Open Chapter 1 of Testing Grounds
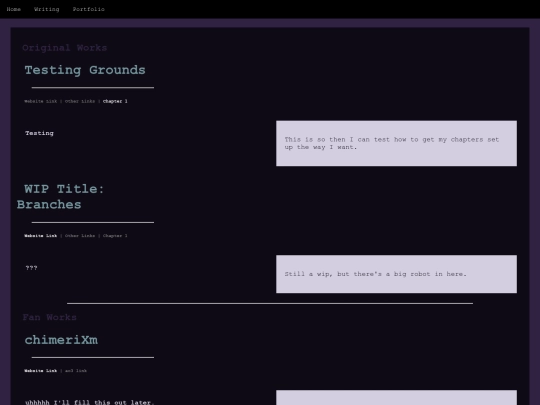Screen dimensions: 540x405 coord(115,101)
